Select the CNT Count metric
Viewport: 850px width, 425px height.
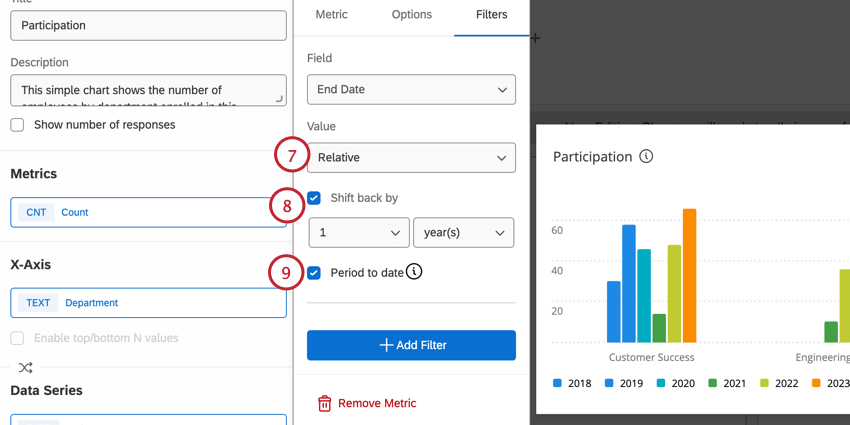click(148, 212)
